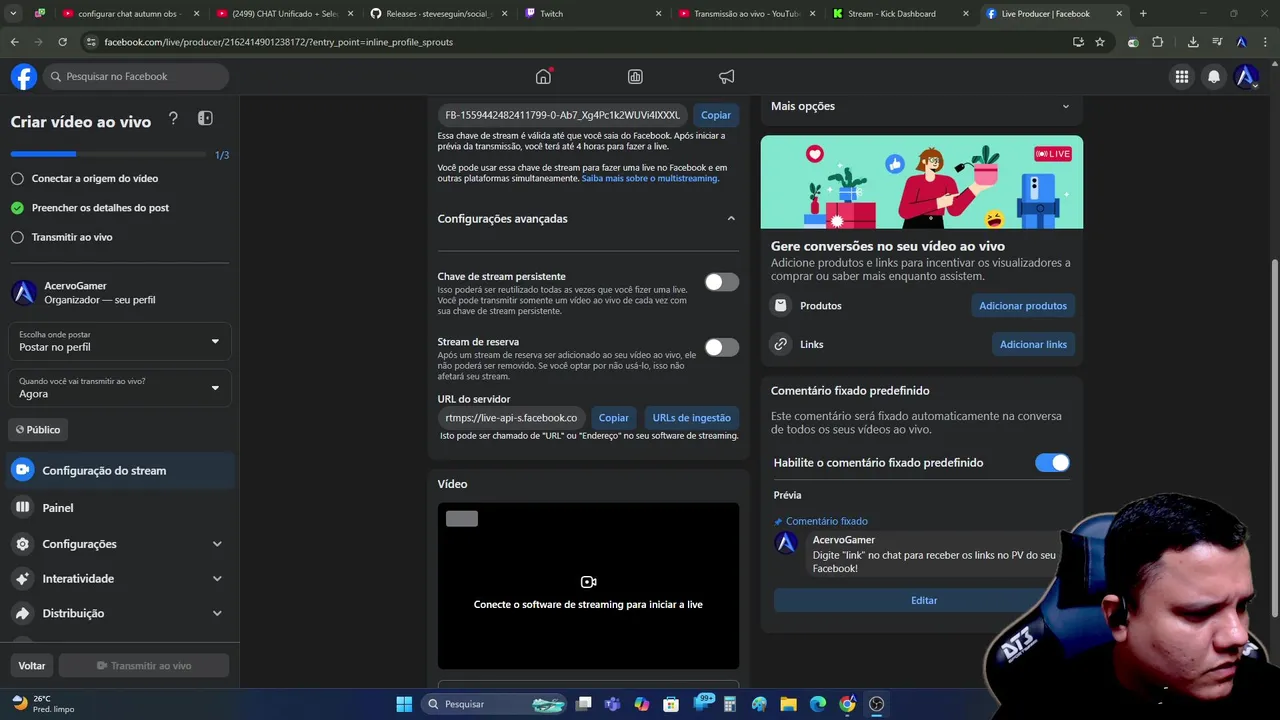Open the Facebook menu grid icon
Screen dimensions: 1280x720
[x=1182, y=76]
